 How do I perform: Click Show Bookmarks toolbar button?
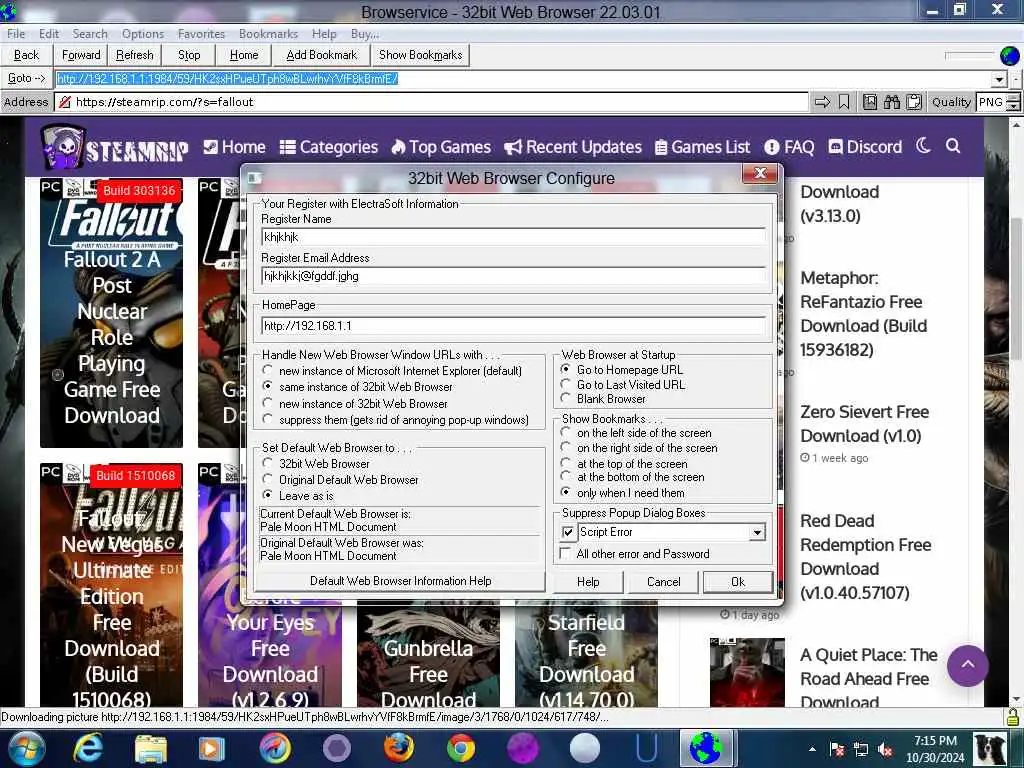pyautogui.click(x=421, y=55)
